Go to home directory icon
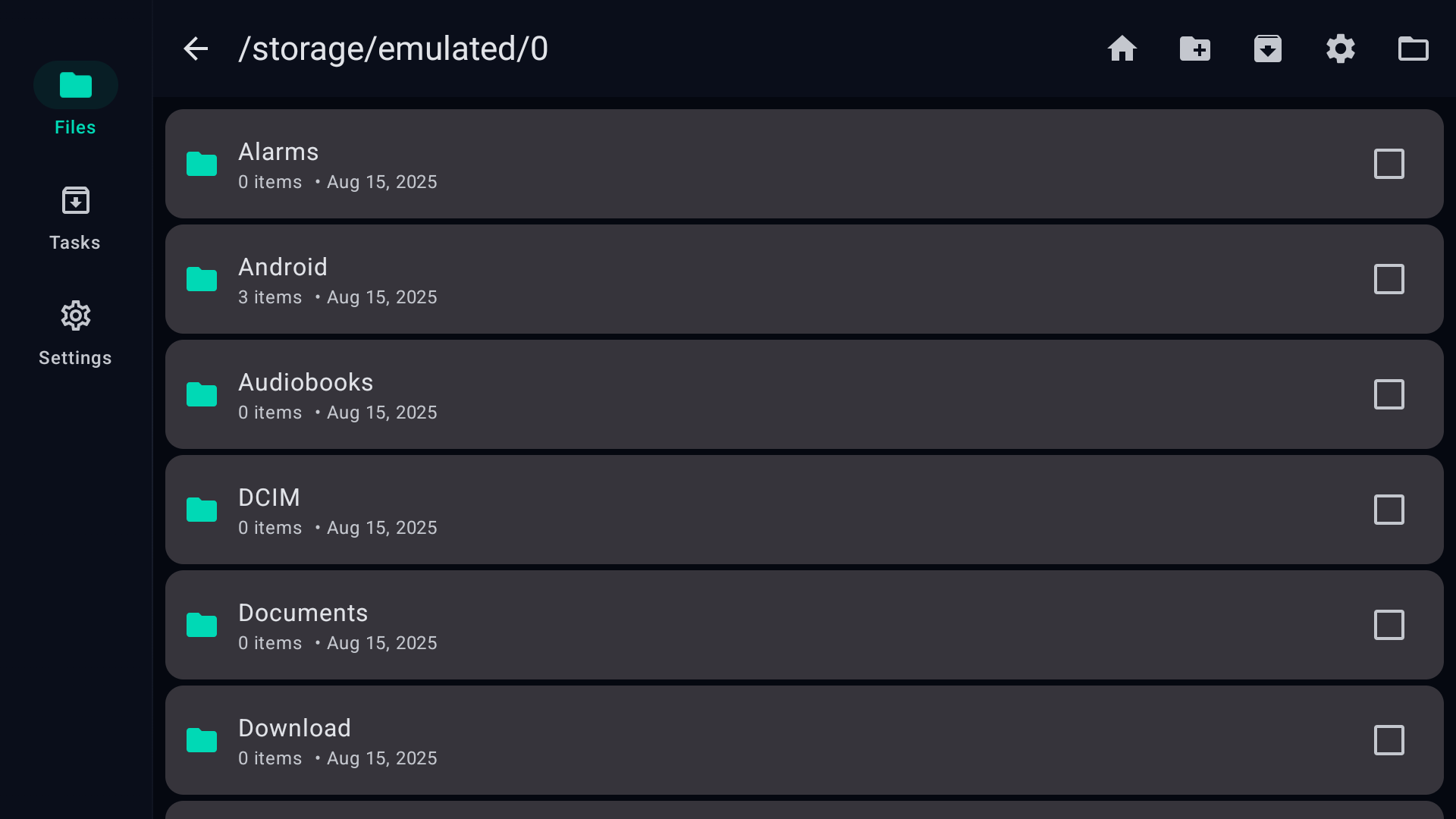The width and height of the screenshot is (1456, 819). 1122,49
